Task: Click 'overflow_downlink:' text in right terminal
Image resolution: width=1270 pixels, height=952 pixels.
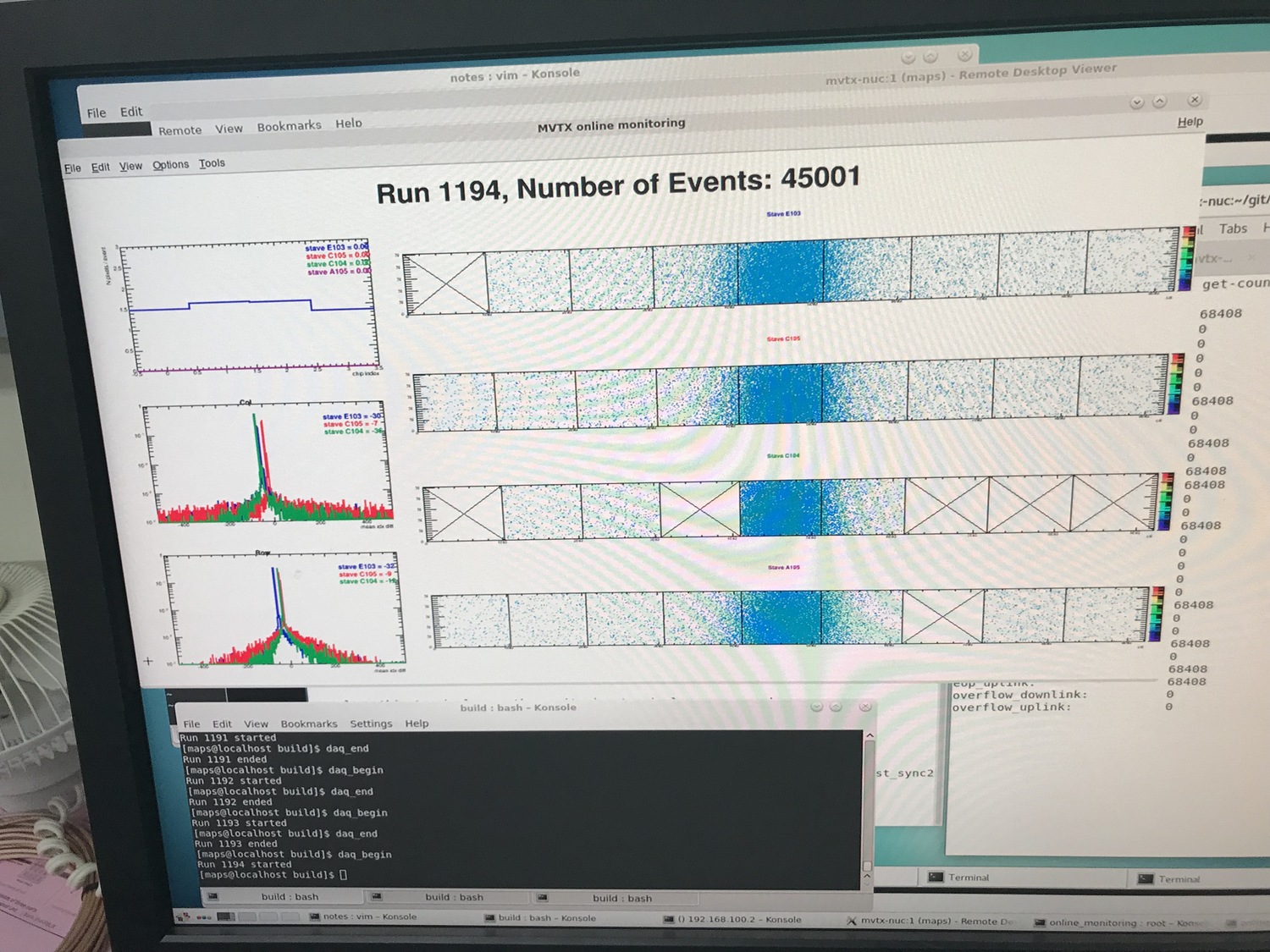Action: point(1020,695)
